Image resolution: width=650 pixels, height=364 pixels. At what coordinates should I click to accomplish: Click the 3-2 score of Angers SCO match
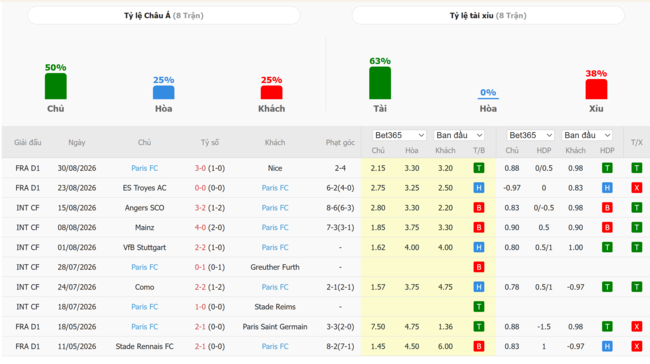coord(200,208)
